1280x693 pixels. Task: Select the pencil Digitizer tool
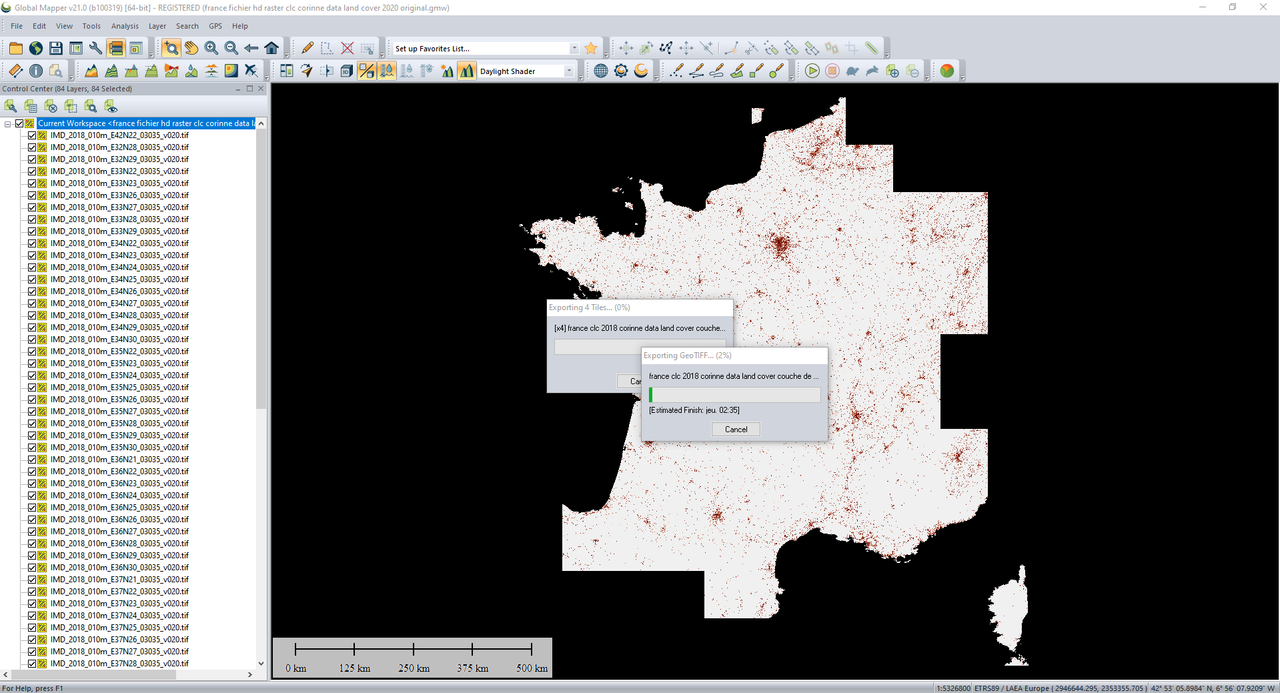click(x=307, y=48)
